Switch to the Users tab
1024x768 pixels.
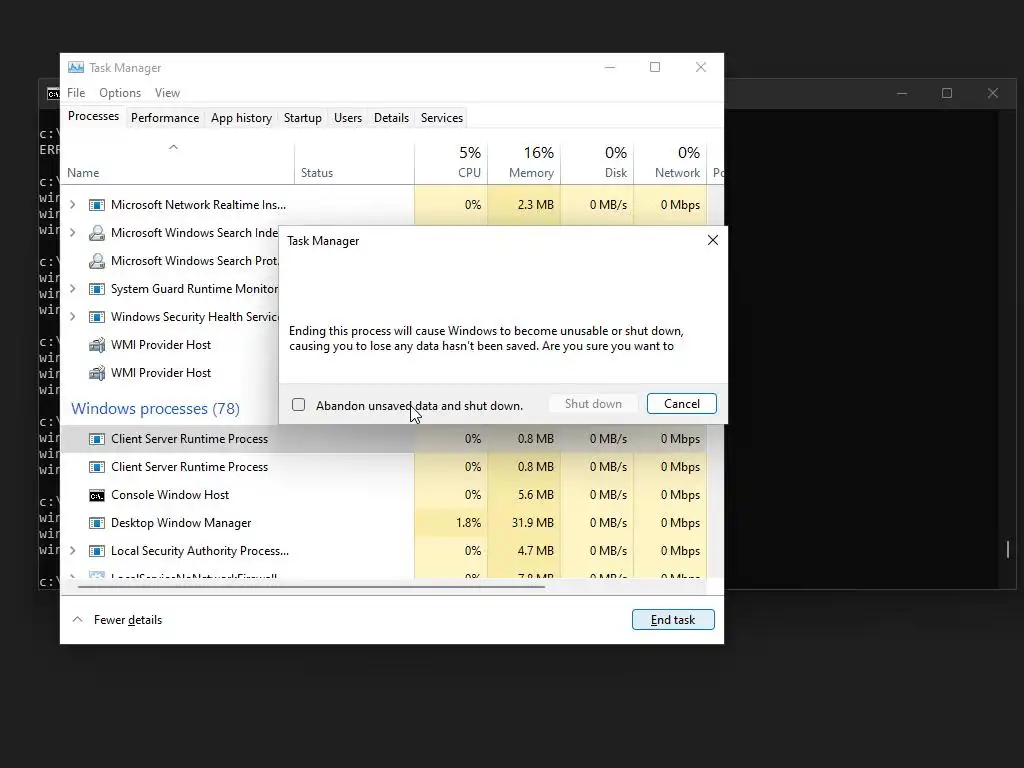coord(347,118)
